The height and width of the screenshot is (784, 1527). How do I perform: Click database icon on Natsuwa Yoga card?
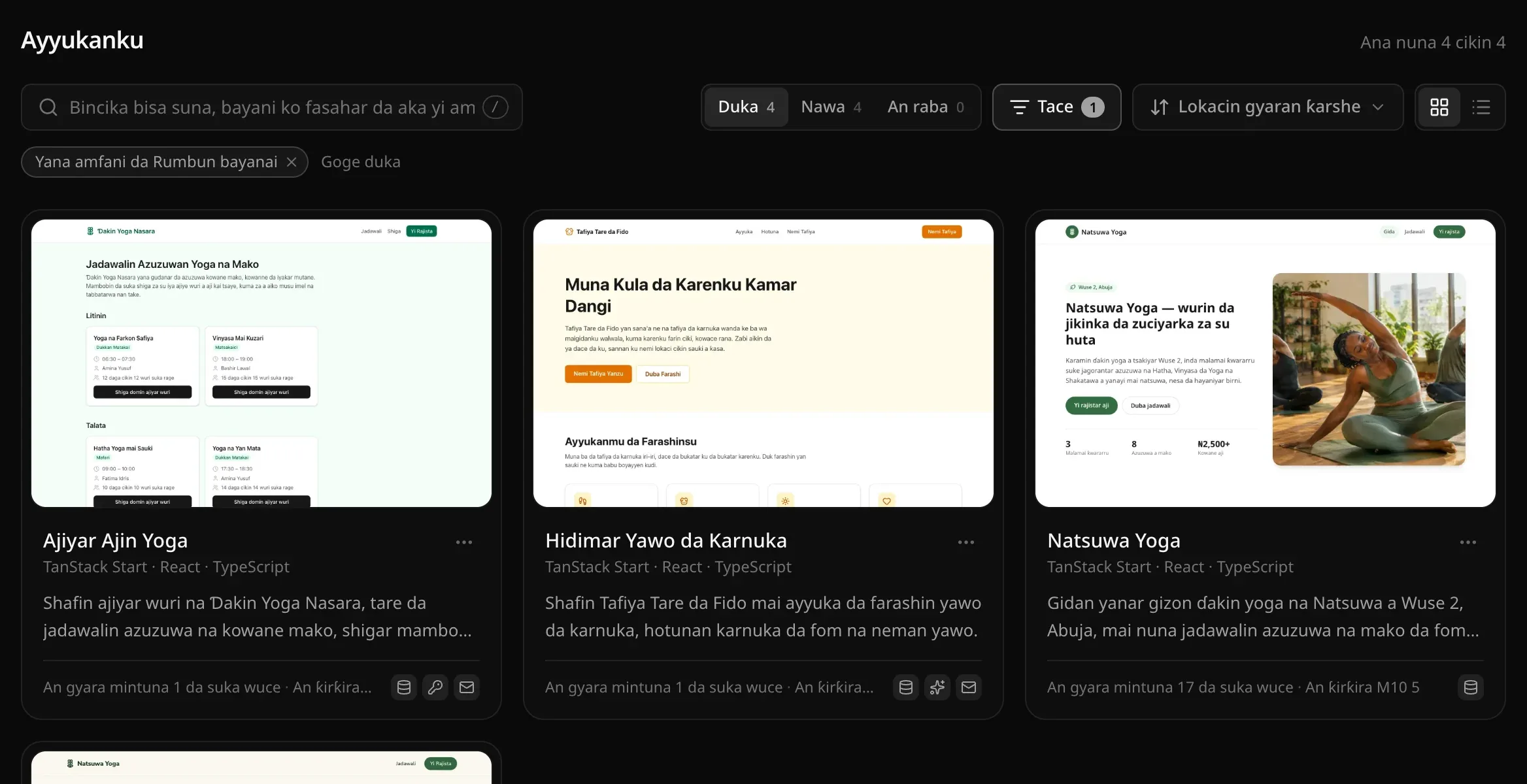point(1471,687)
